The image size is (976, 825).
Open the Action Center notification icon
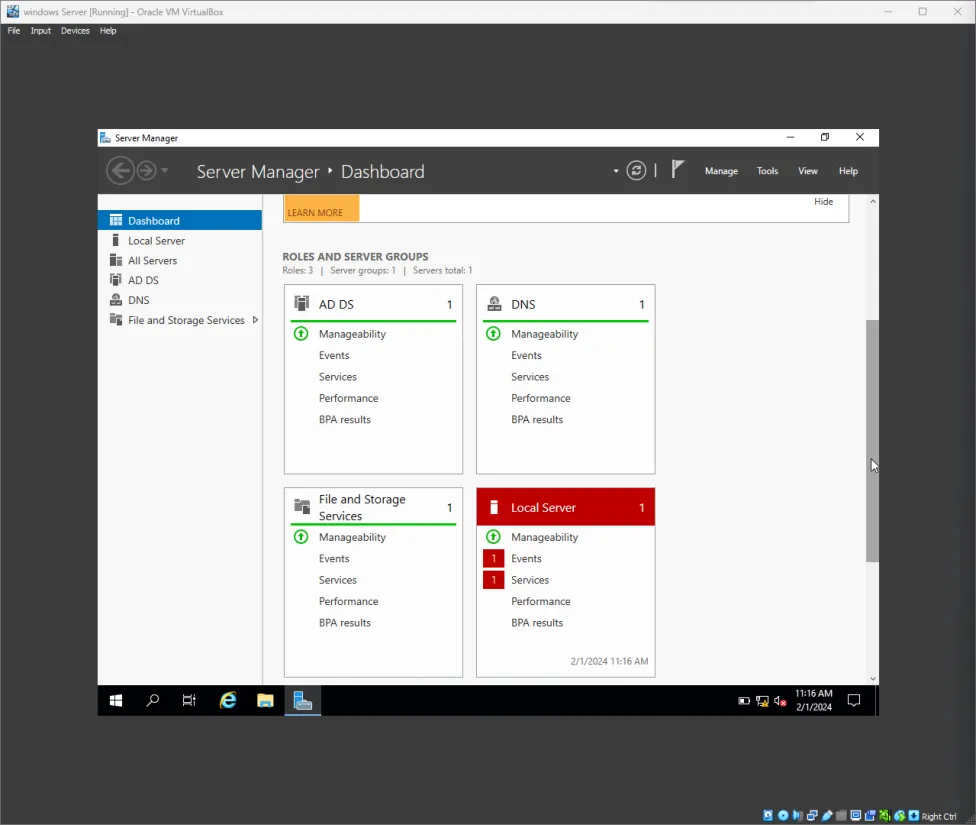(854, 700)
